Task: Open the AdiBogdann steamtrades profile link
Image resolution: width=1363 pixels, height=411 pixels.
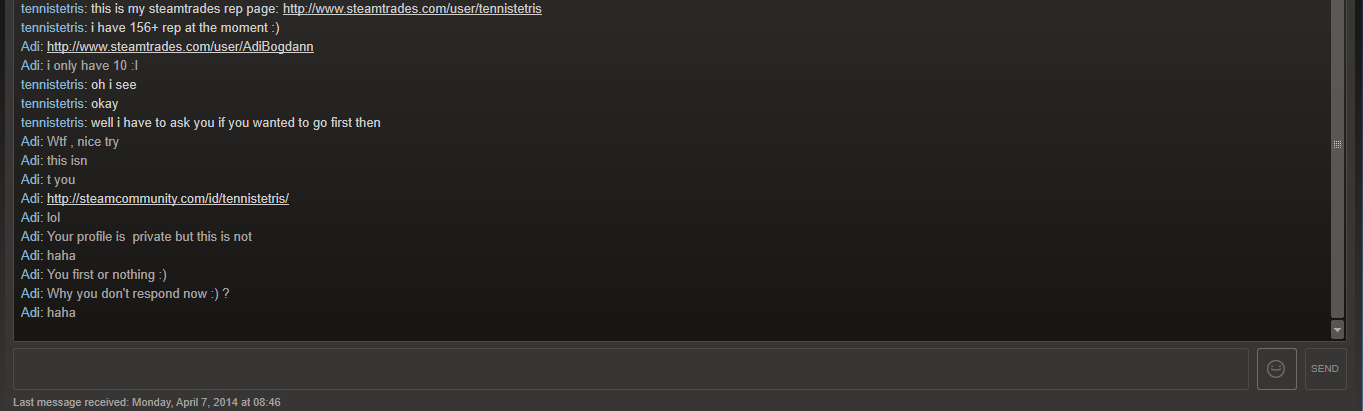Action: [x=180, y=47]
